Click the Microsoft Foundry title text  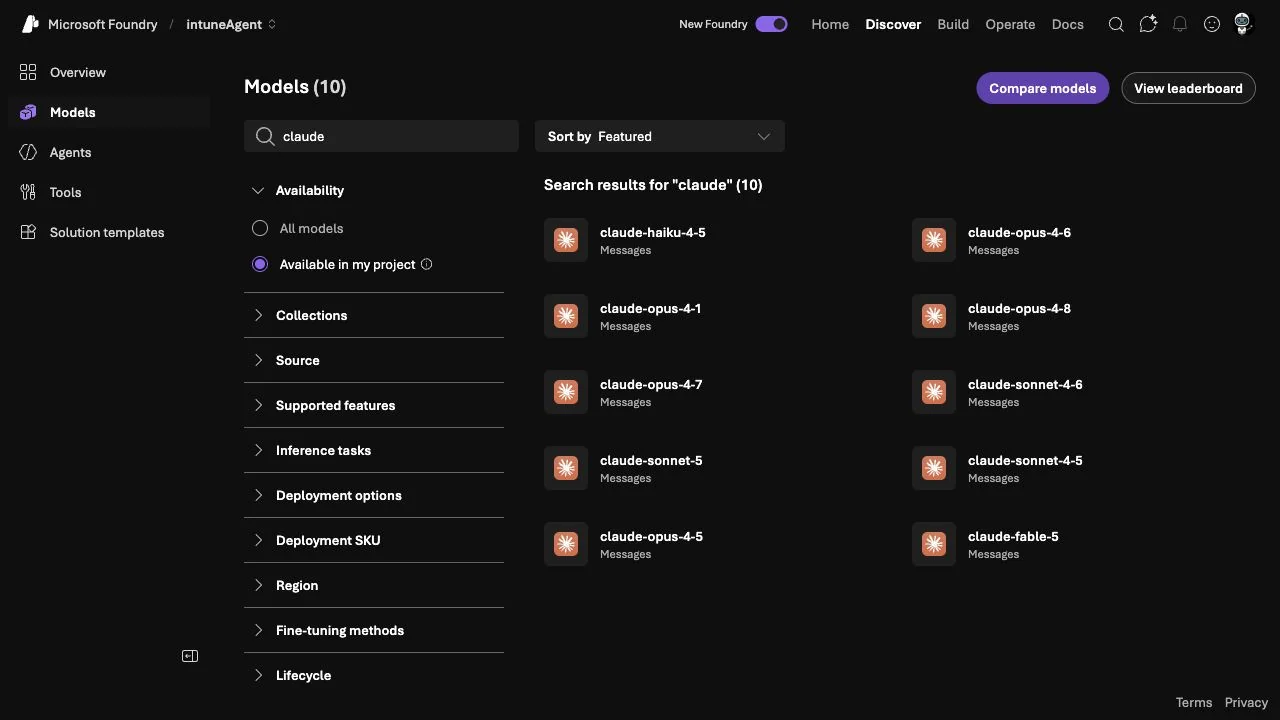click(x=103, y=24)
